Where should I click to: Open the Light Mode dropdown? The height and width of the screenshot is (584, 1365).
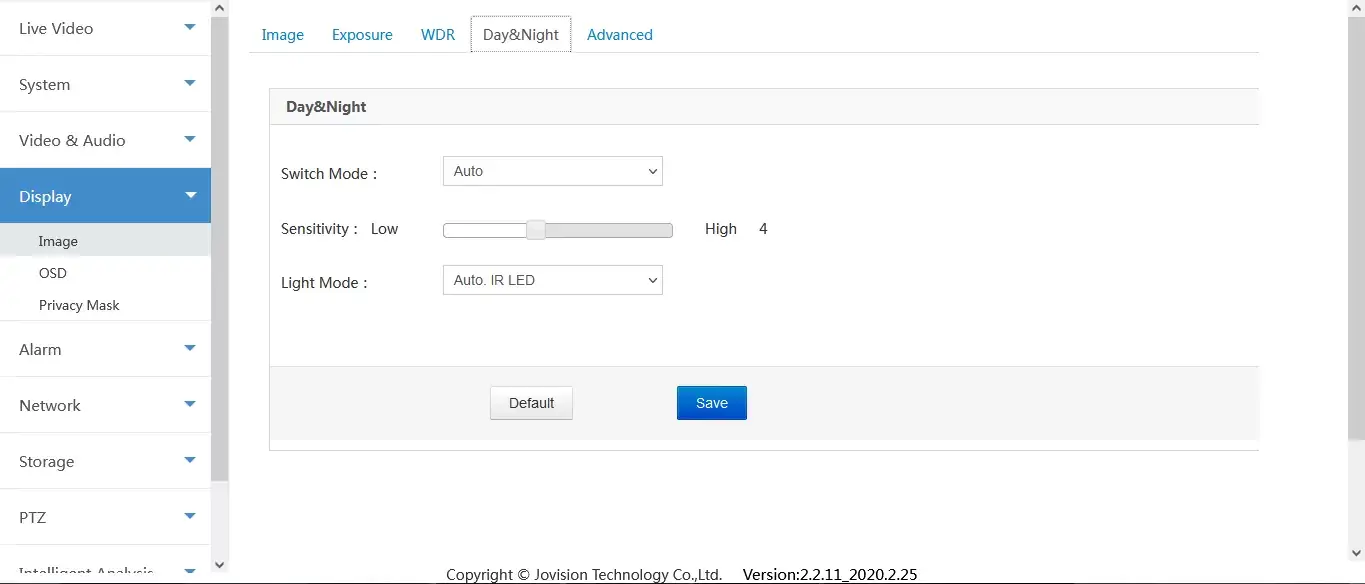pyautogui.click(x=552, y=281)
